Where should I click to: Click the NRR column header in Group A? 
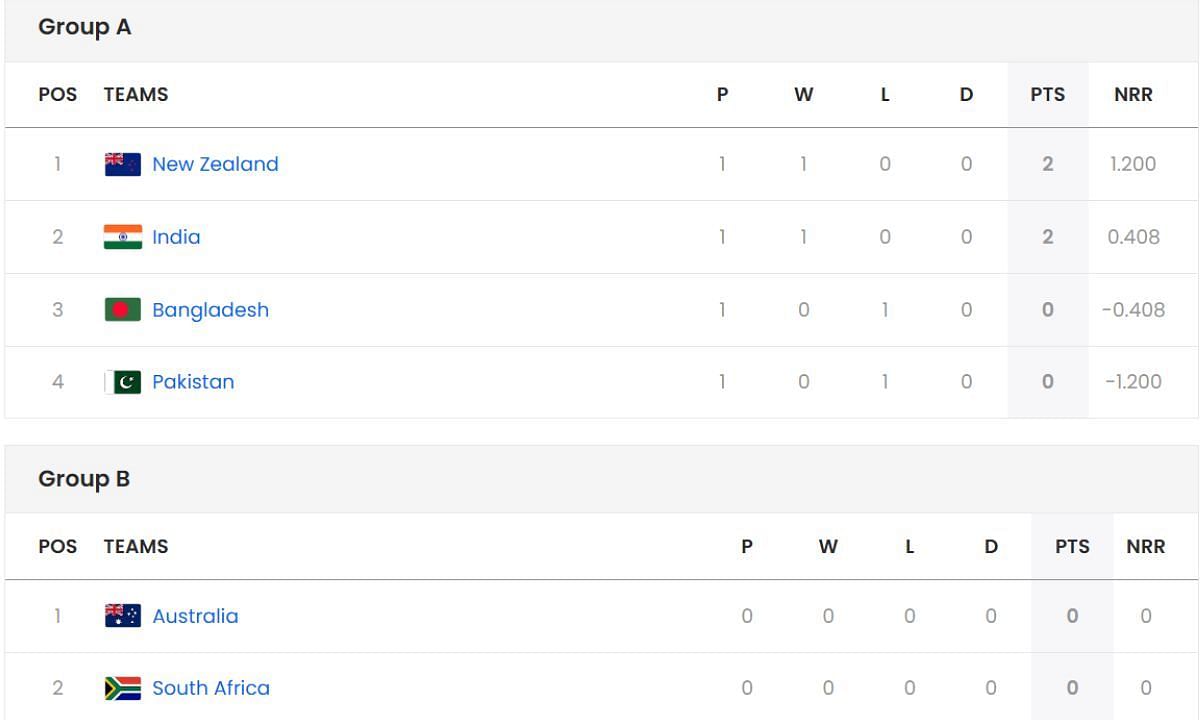(x=1133, y=95)
